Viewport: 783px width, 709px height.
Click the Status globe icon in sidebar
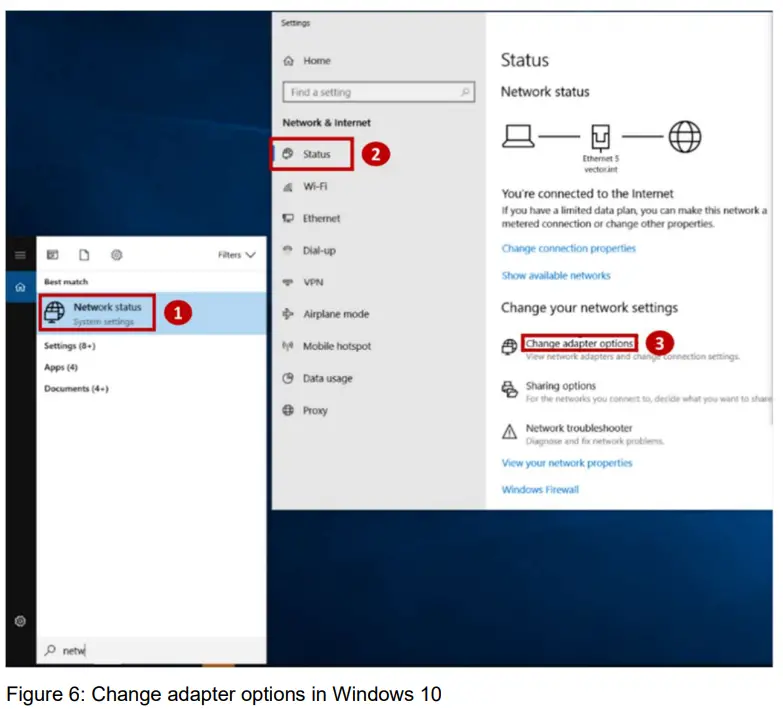pos(288,154)
